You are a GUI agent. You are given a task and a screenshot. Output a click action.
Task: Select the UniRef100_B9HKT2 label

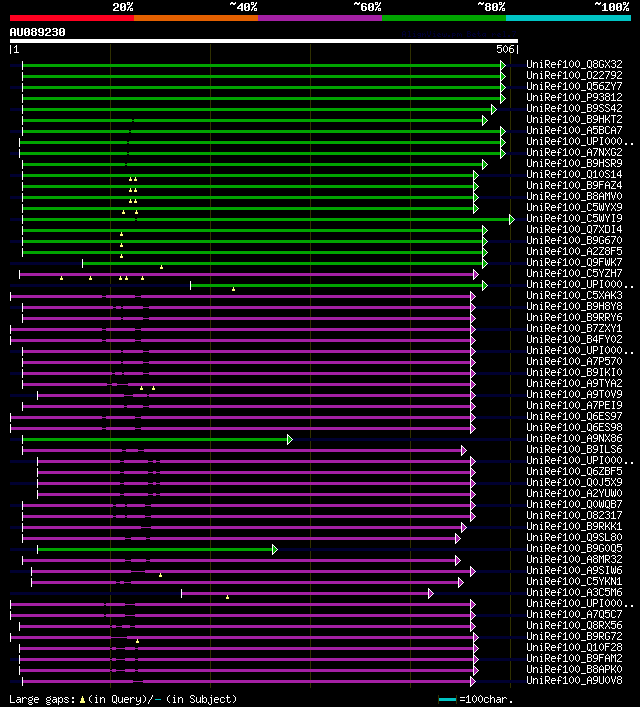[x=574, y=119]
